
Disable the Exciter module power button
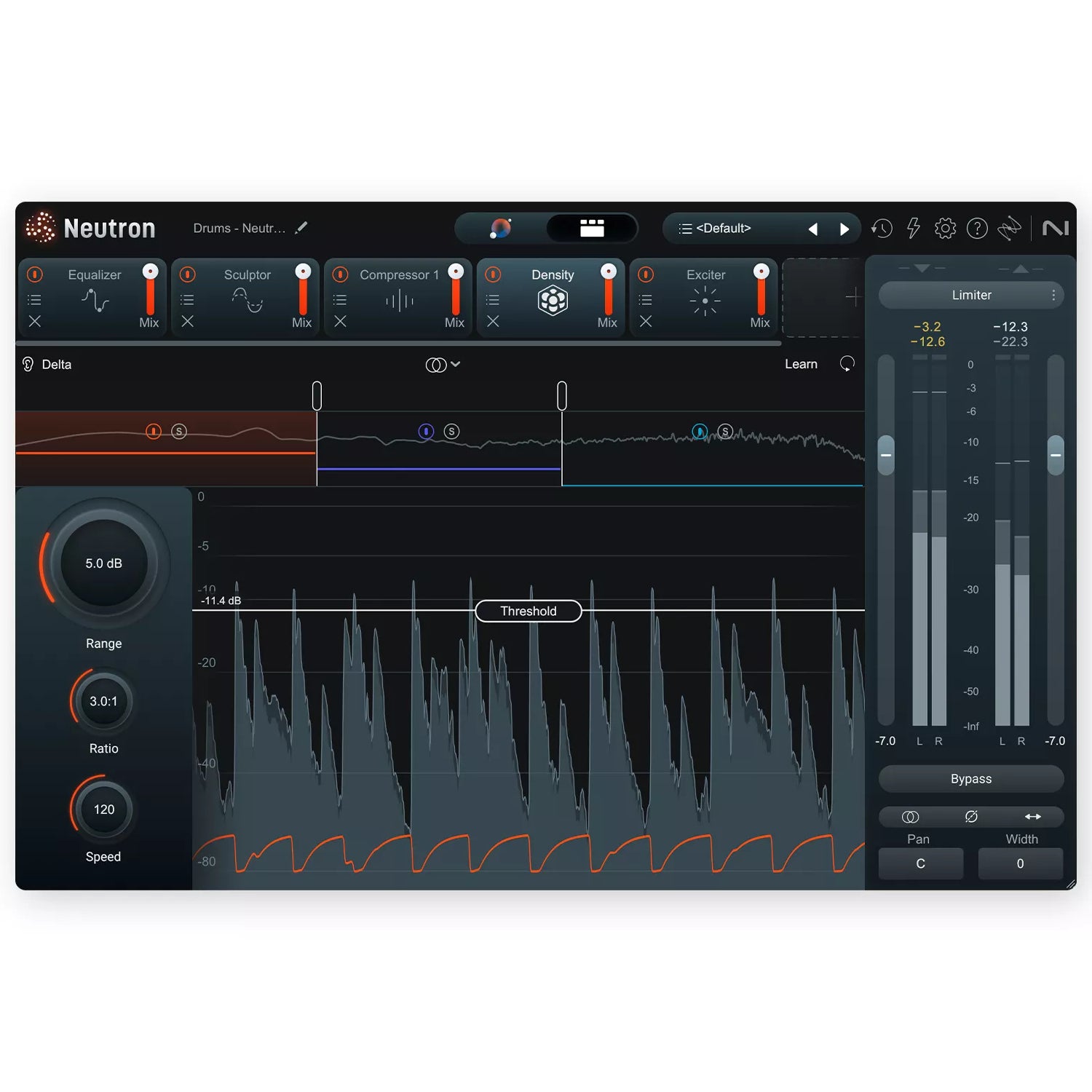[x=646, y=274]
